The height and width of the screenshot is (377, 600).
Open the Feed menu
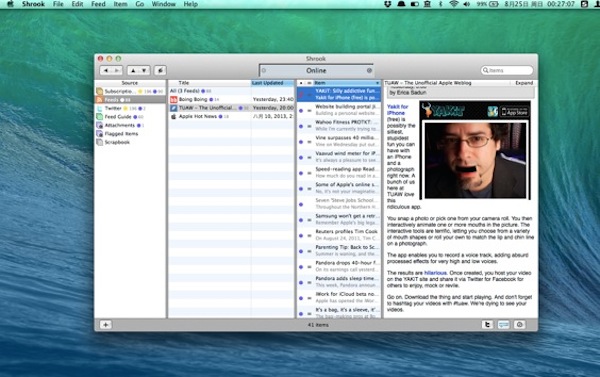coord(98,4)
